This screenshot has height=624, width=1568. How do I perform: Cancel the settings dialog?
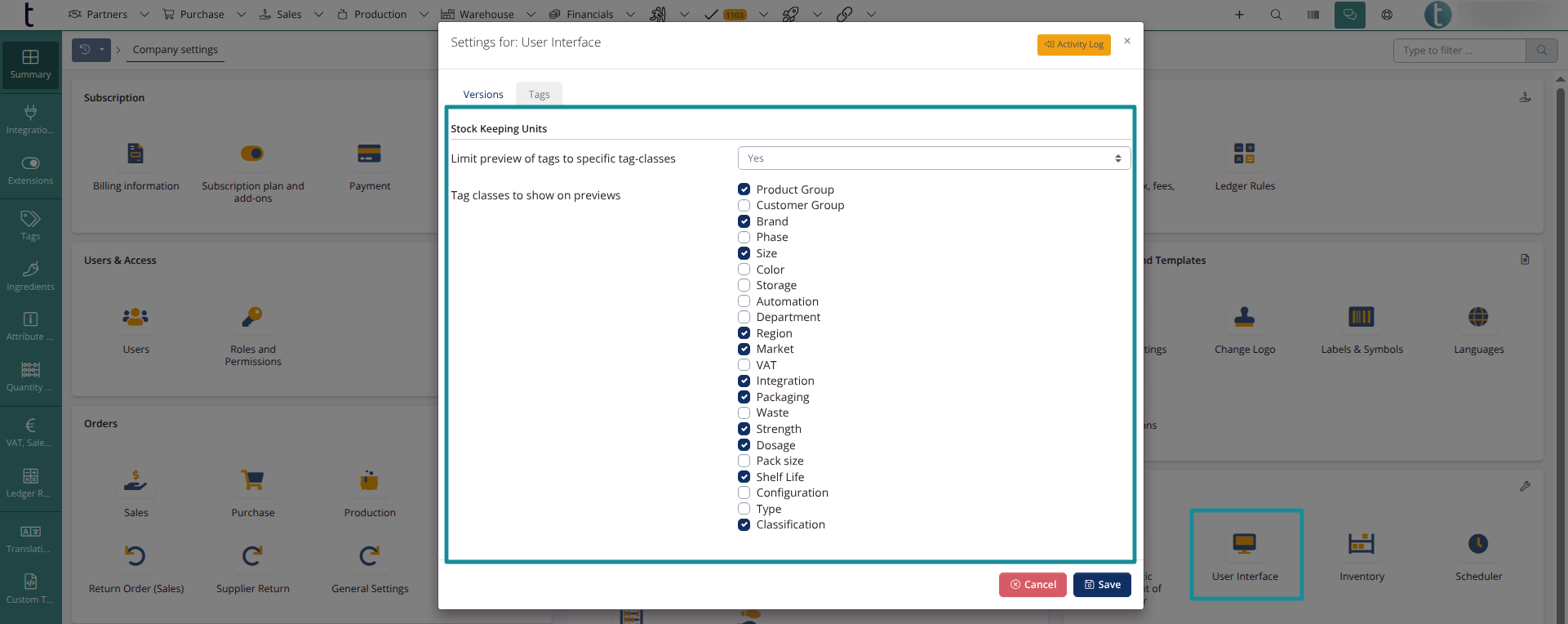click(x=1033, y=585)
